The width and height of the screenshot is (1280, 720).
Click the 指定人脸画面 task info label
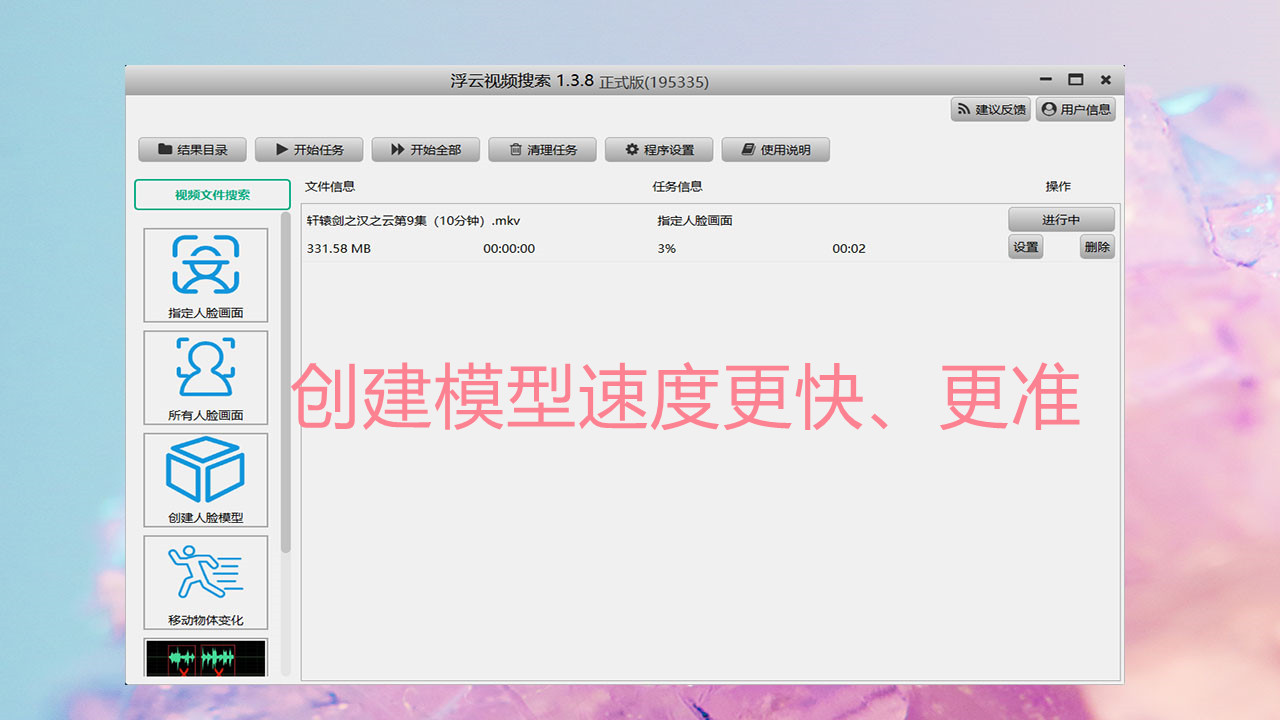tap(692, 220)
